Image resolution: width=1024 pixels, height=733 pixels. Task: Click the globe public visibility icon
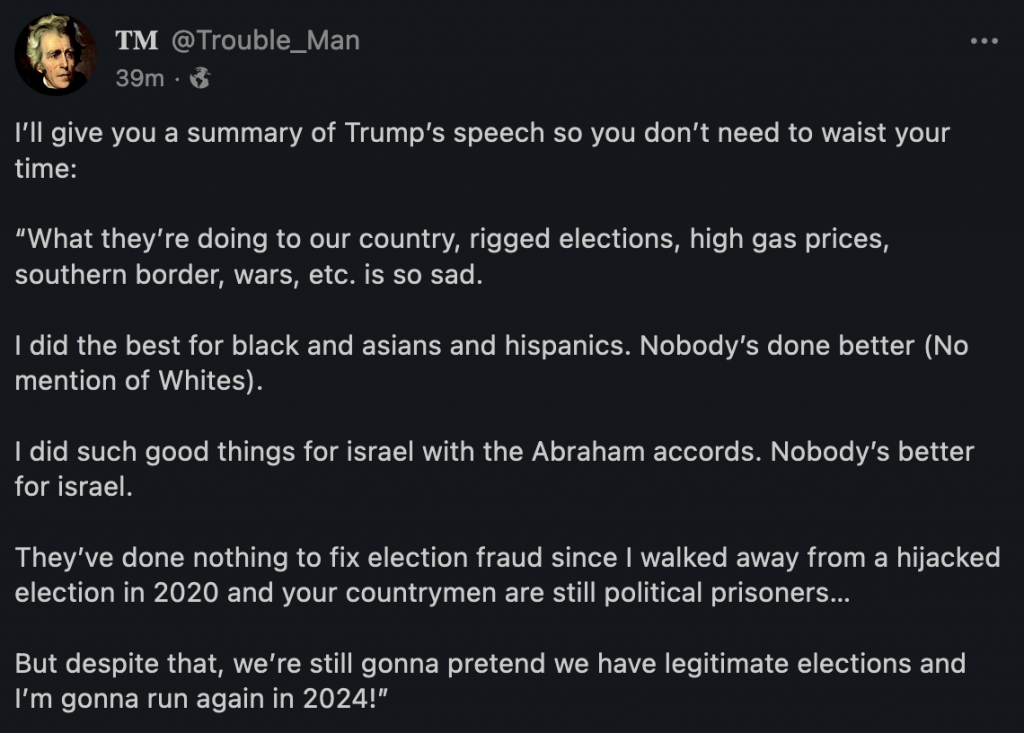199,77
